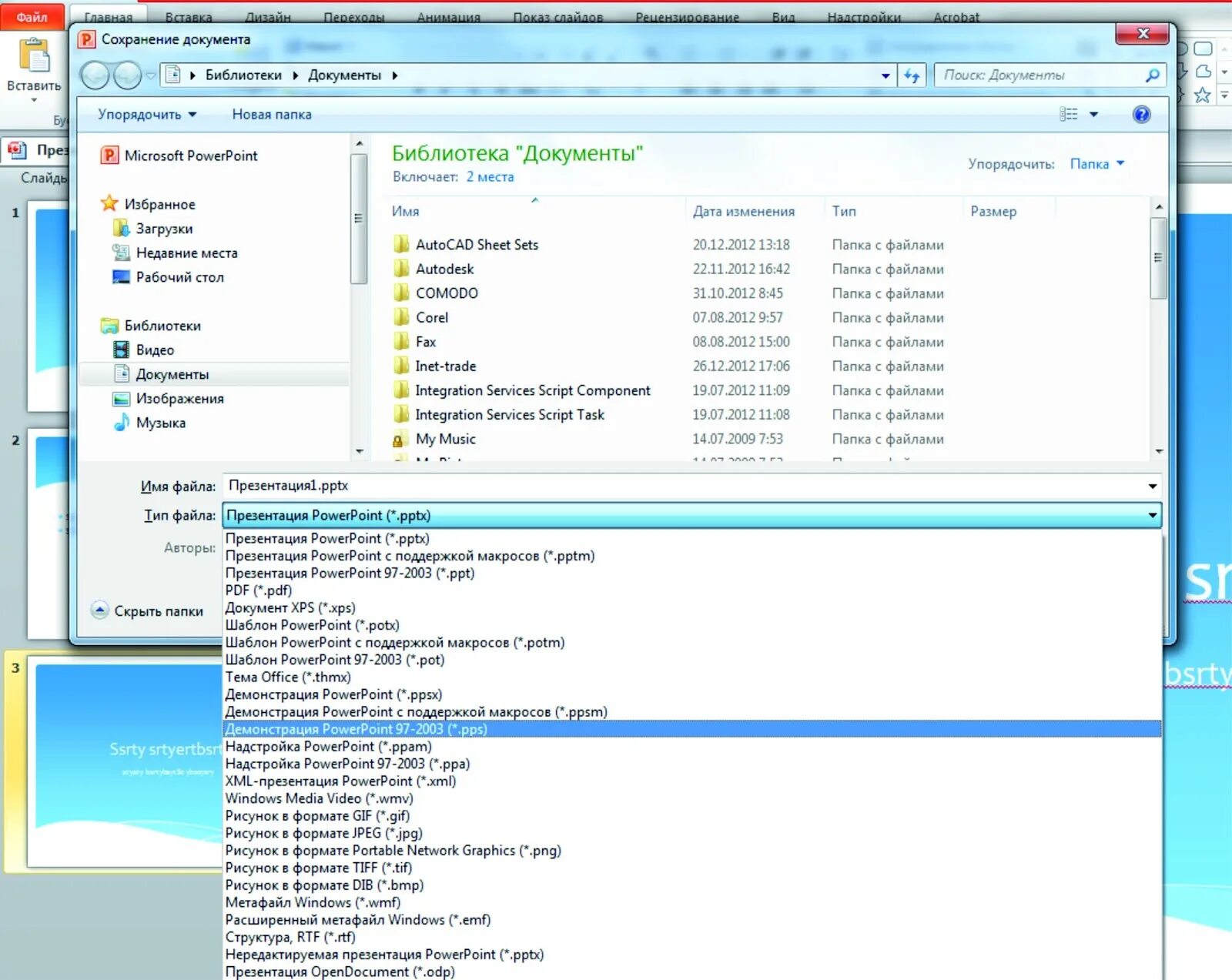1232x980 pixels.
Task: Refresh the folder view with the refresh icon
Action: point(912,75)
